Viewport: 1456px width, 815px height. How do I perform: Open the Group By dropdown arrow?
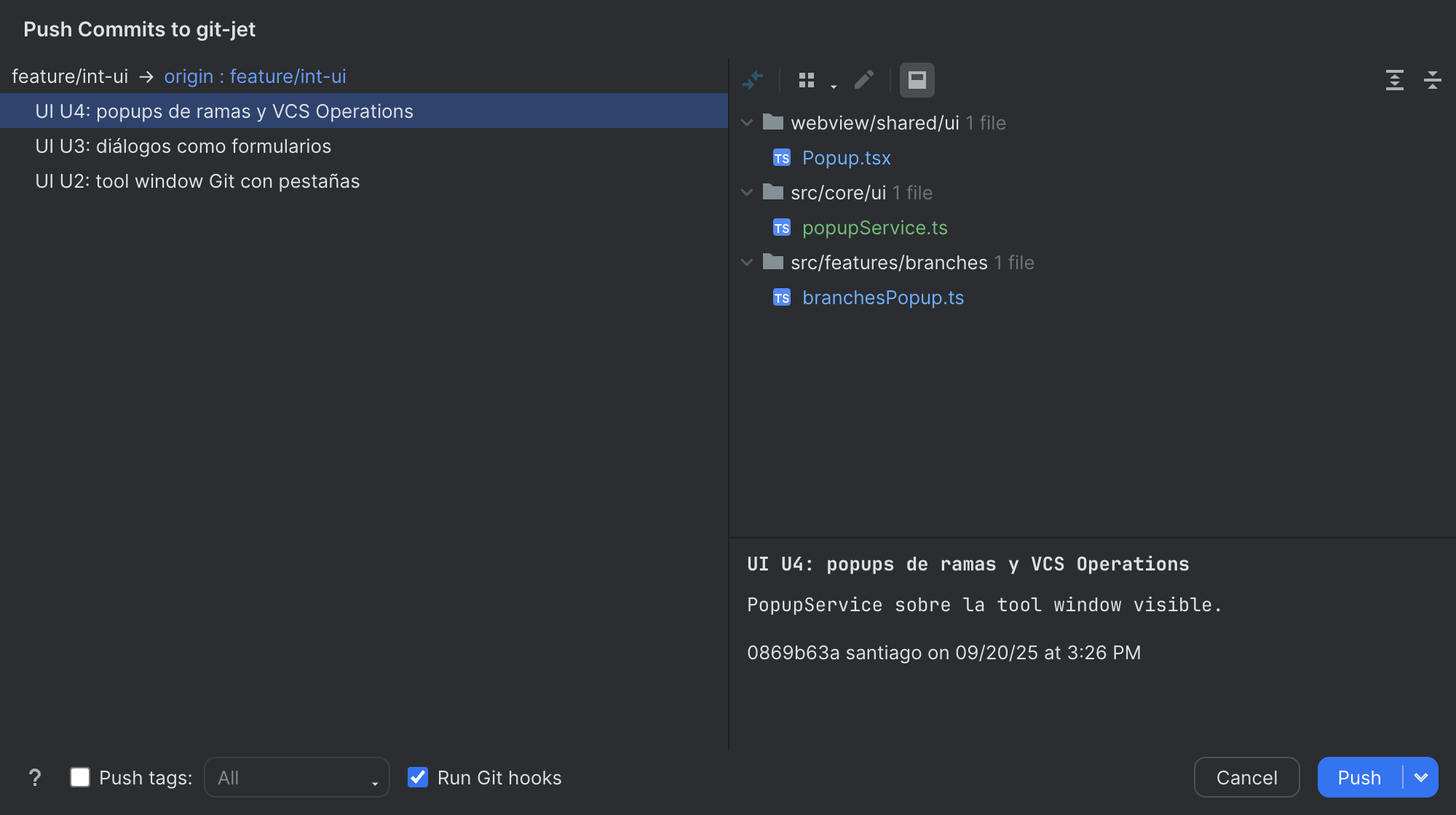point(834,86)
